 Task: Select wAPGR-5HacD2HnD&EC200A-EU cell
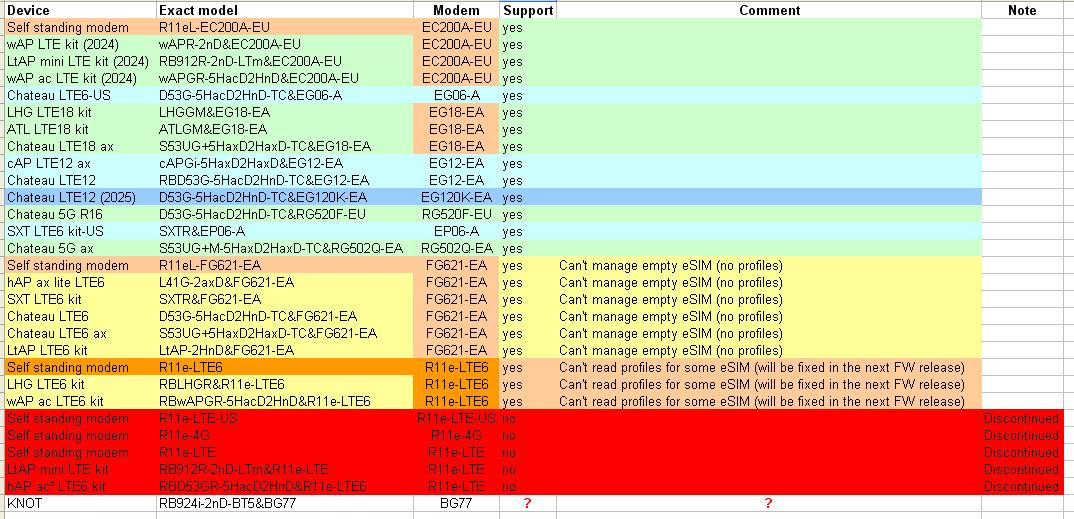click(284, 79)
